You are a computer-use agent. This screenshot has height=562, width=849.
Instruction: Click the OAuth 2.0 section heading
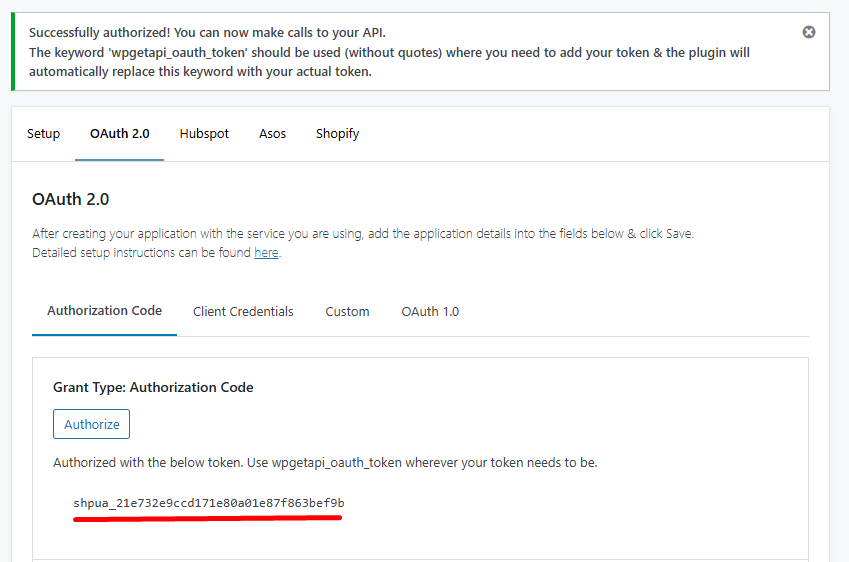pyautogui.click(x=71, y=200)
